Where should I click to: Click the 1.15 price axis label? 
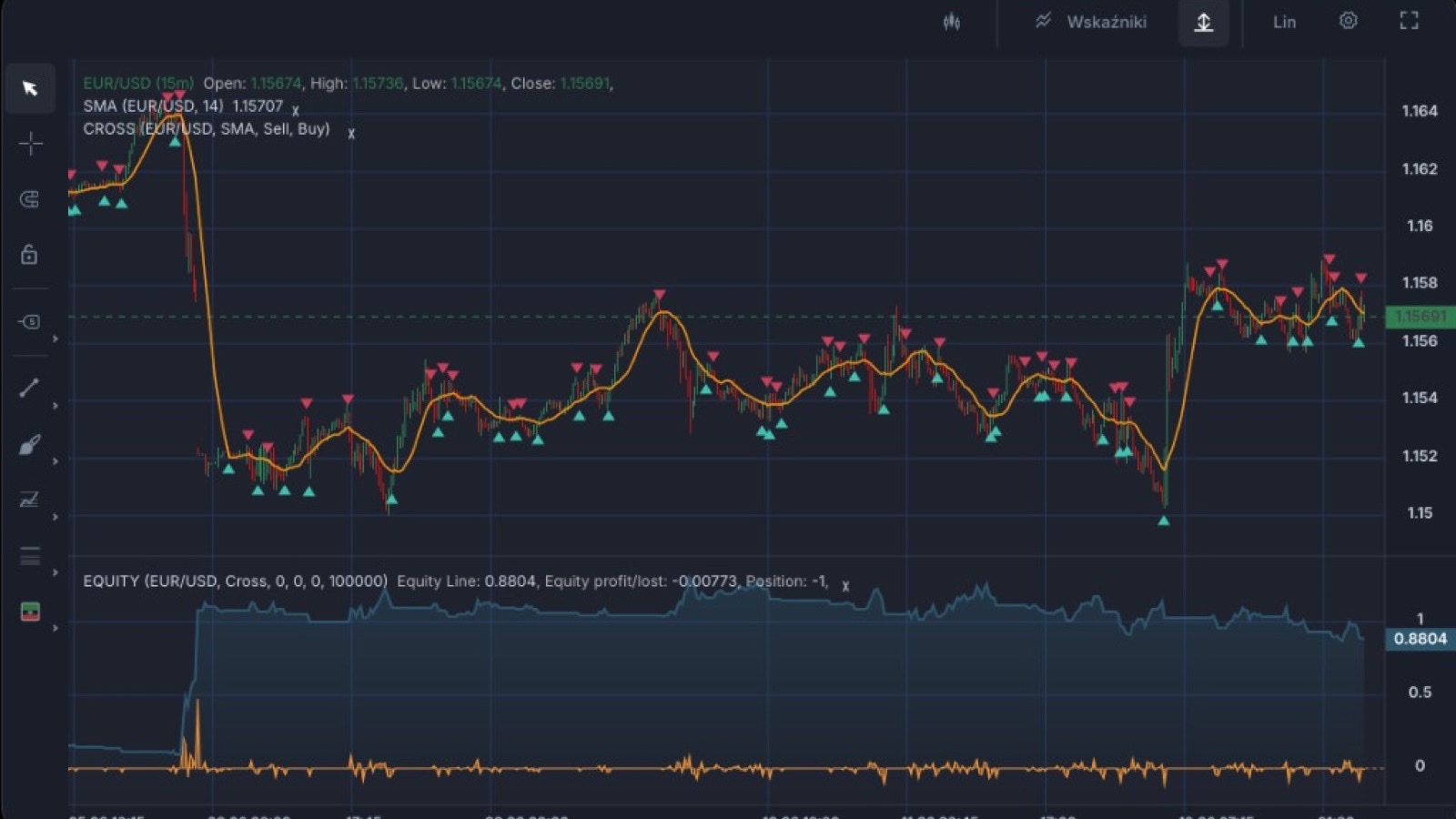pyautogui.click(x=1420, y=513)
